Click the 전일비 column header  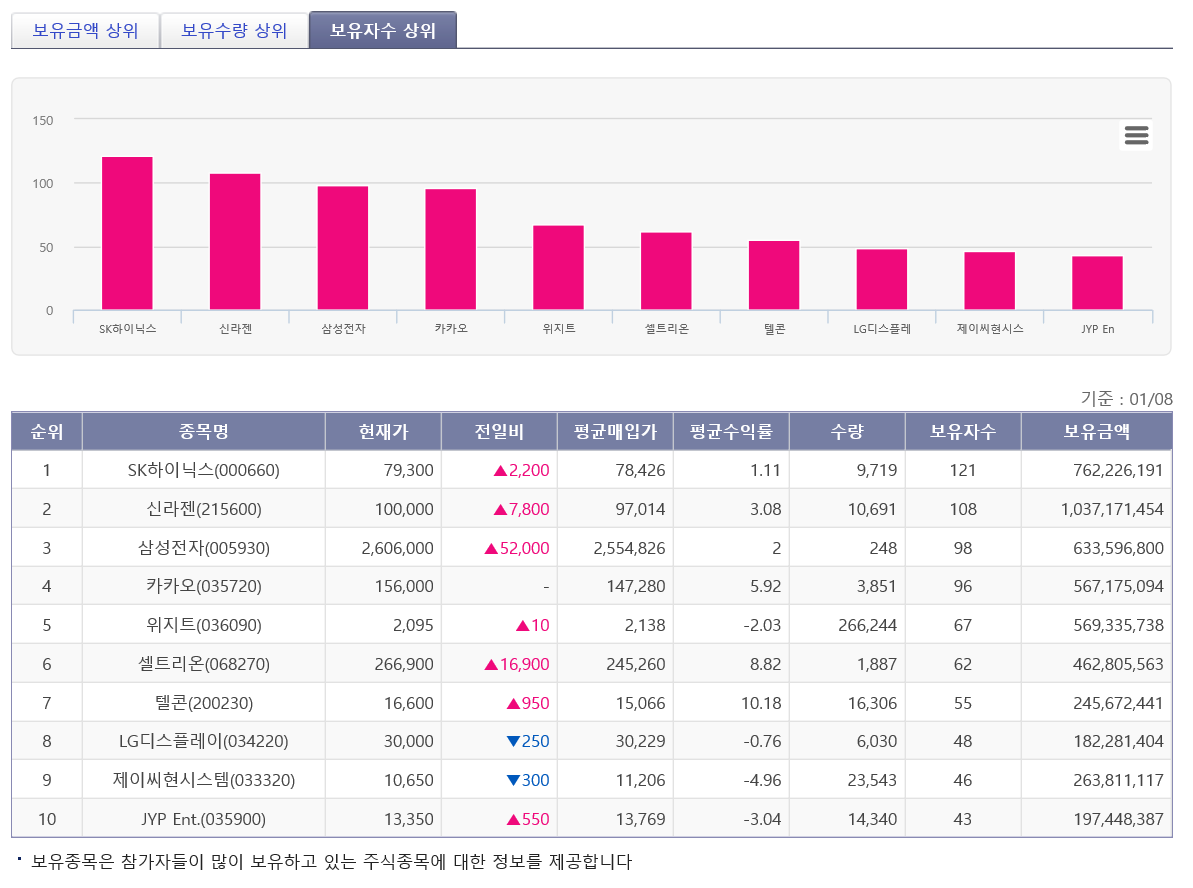[499, 431]
